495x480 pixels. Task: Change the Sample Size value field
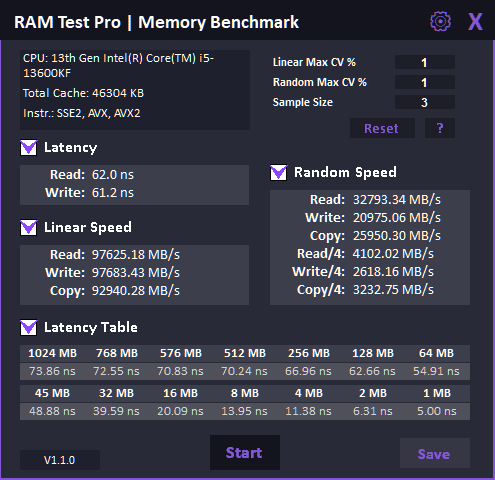pos(425,102)
